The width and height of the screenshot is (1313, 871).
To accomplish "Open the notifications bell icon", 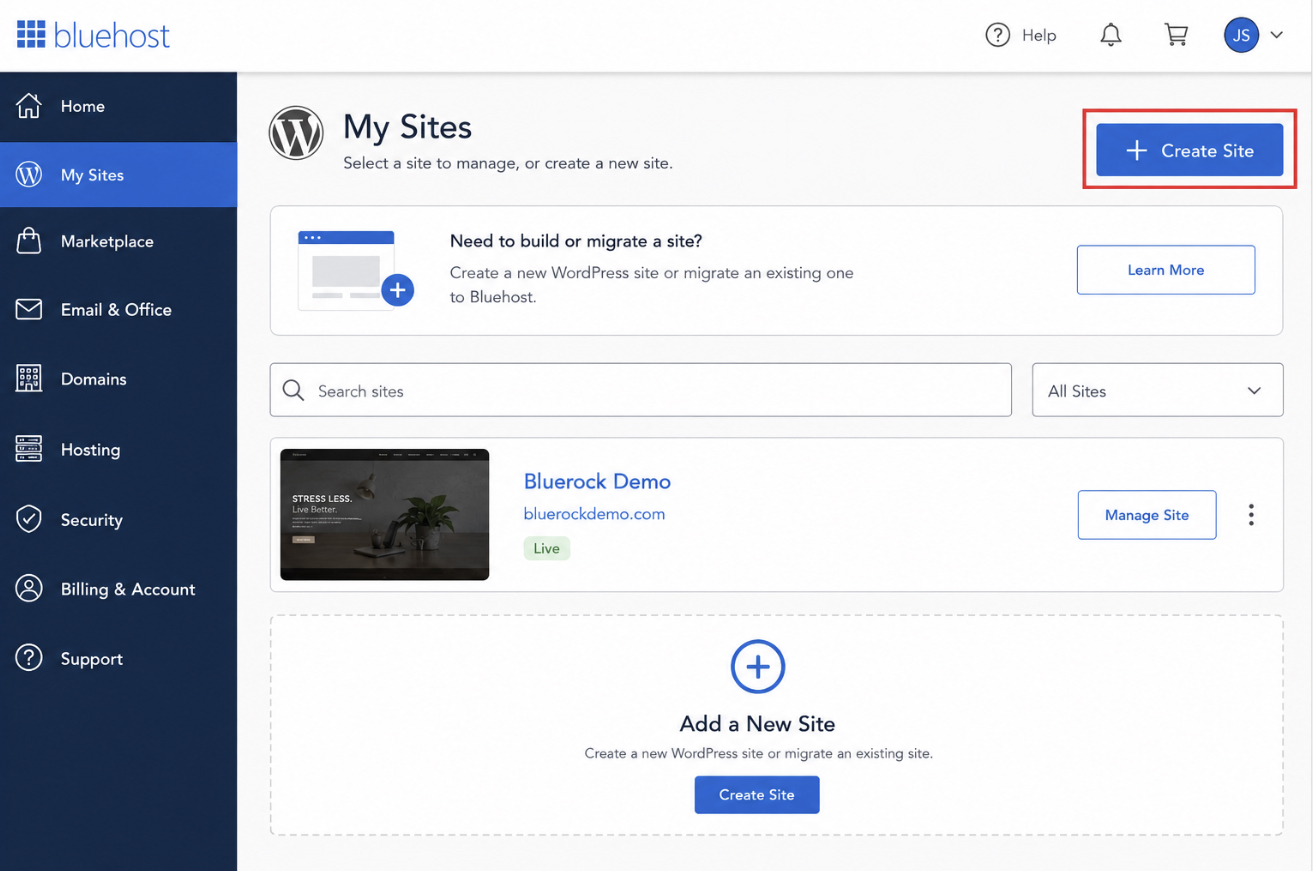I will [x=1111, y=35].
